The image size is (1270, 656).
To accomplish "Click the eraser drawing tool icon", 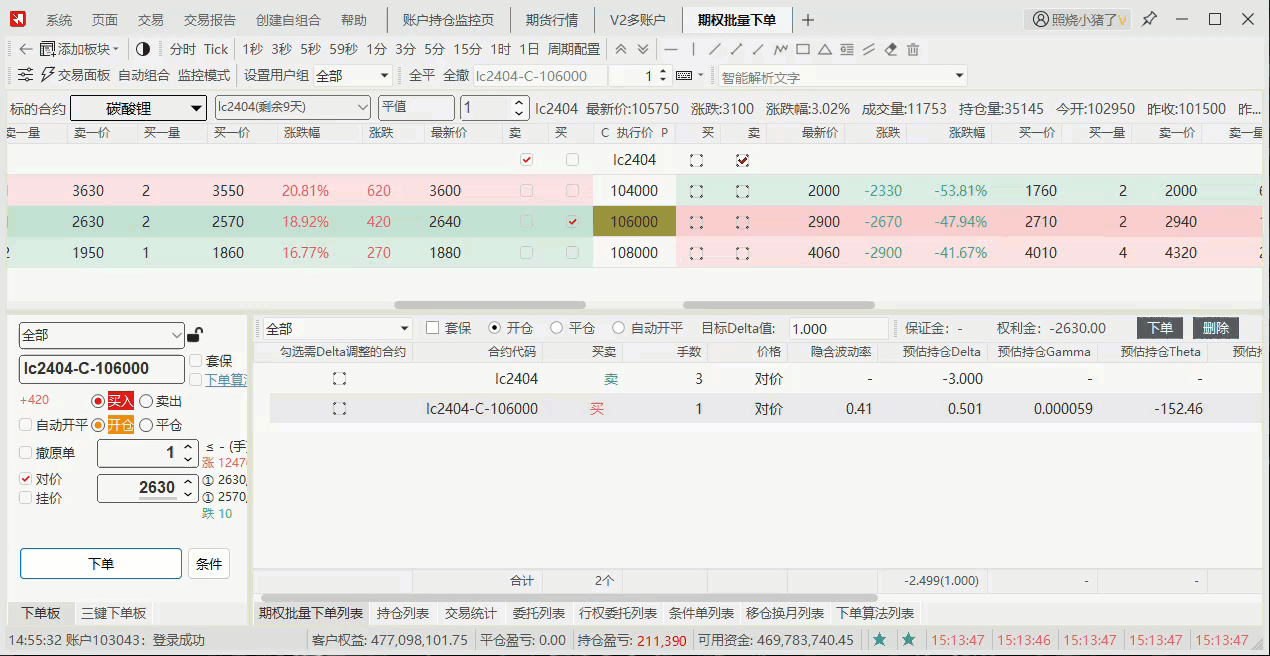I will click(890, 49).
